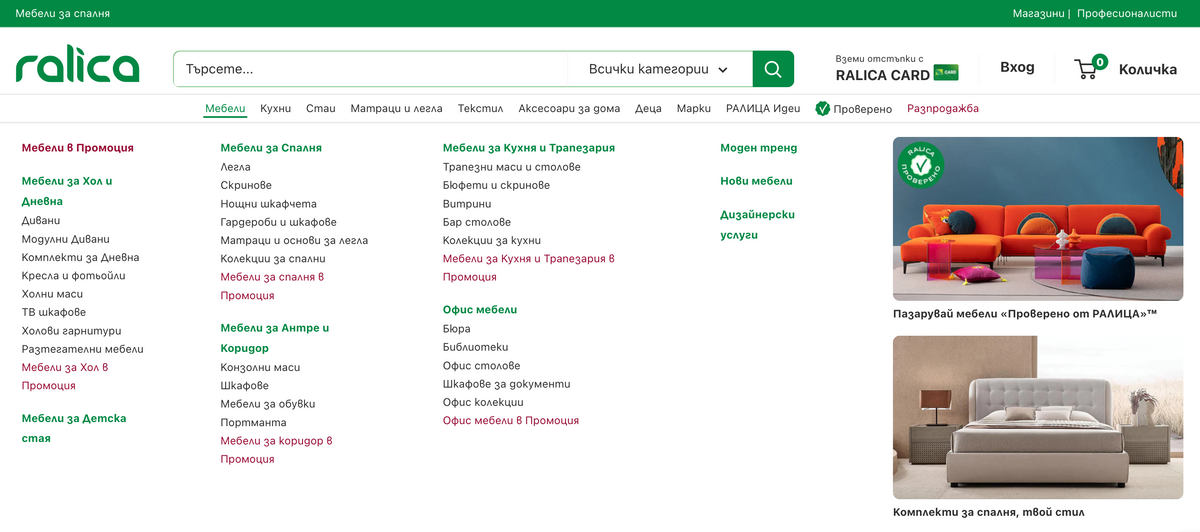Open Мебели за Хол в Промоция
This screenshot has height=532, width=1200.
tap(65, 376)
